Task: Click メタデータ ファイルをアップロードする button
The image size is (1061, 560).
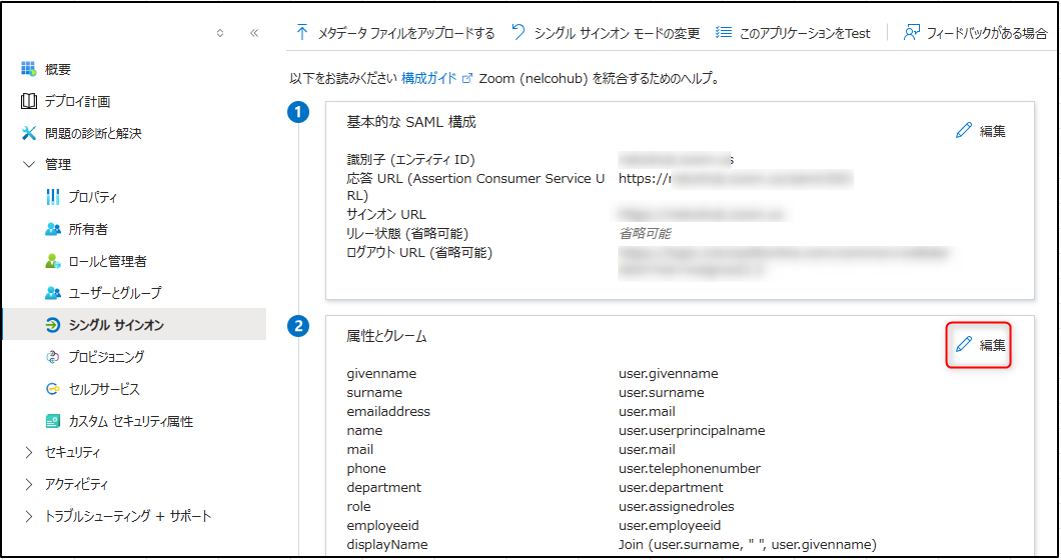Action: click(x=395, y=32)
